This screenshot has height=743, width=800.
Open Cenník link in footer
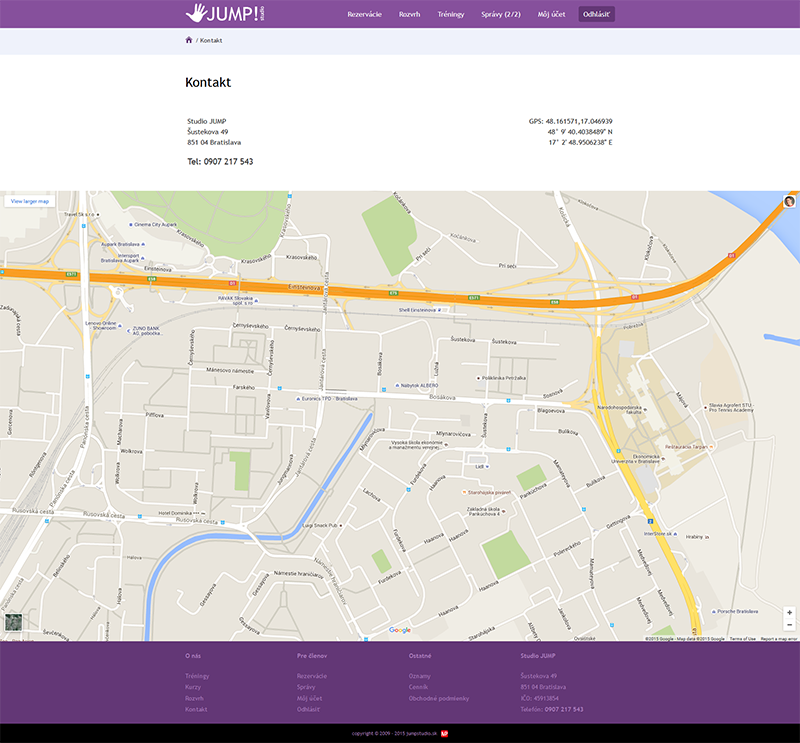[x=418, y=687]
